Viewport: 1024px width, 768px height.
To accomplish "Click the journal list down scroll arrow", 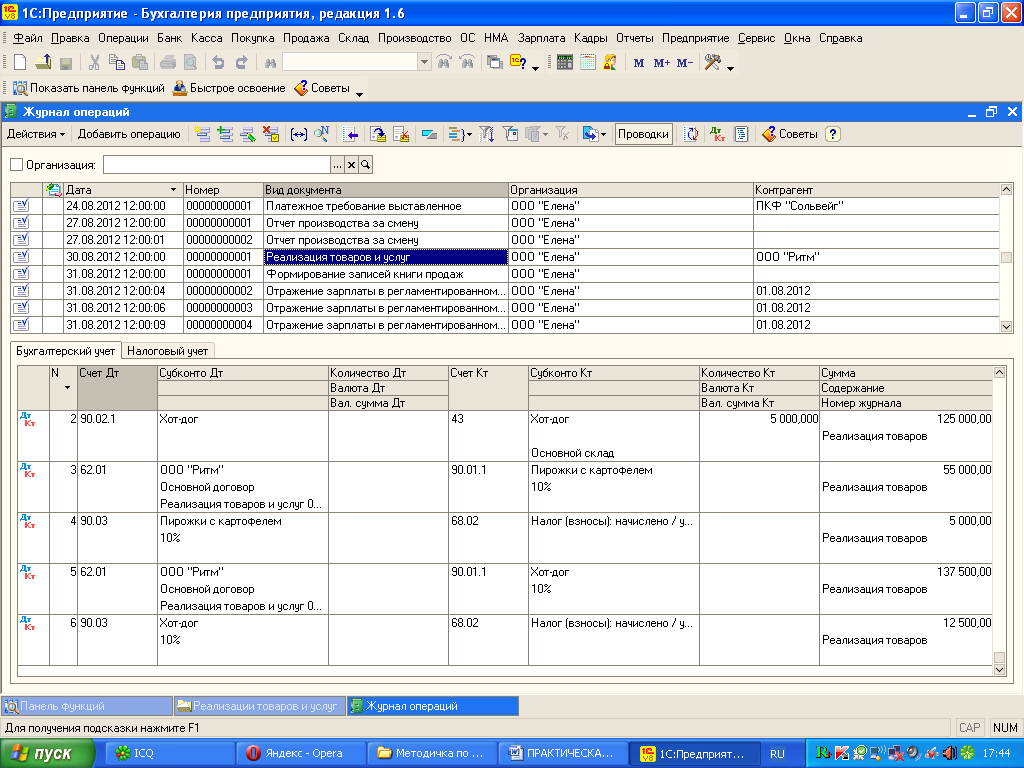I will click(1006, 326).
